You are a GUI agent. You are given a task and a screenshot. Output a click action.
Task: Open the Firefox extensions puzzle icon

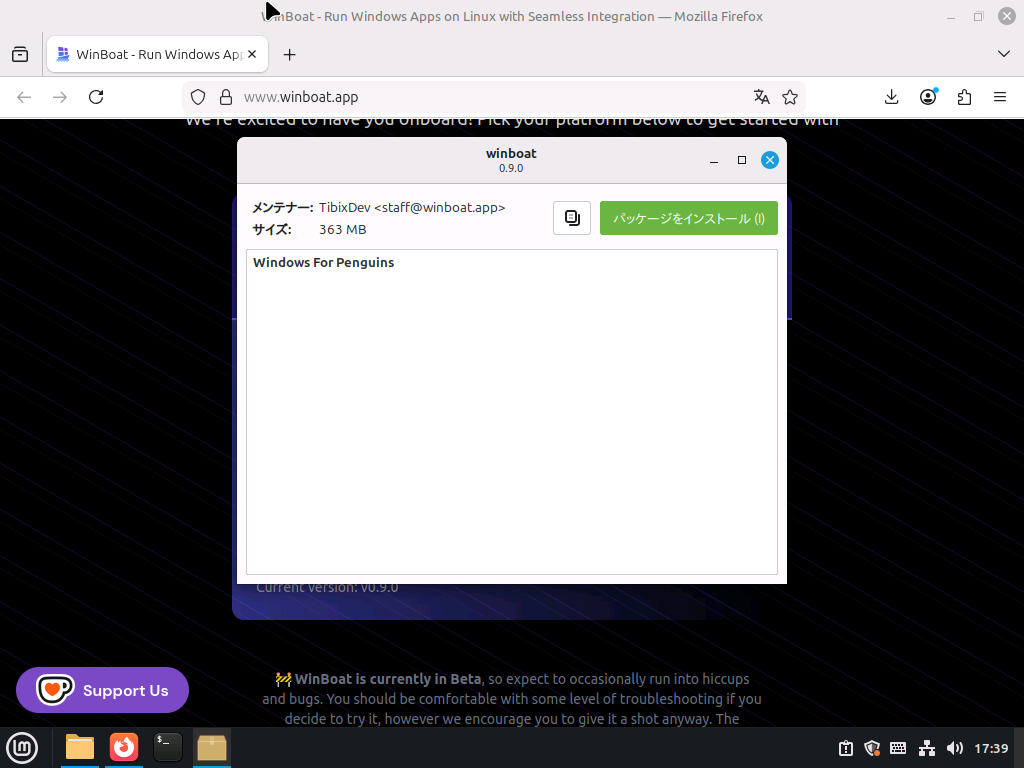tap(964, 97)
